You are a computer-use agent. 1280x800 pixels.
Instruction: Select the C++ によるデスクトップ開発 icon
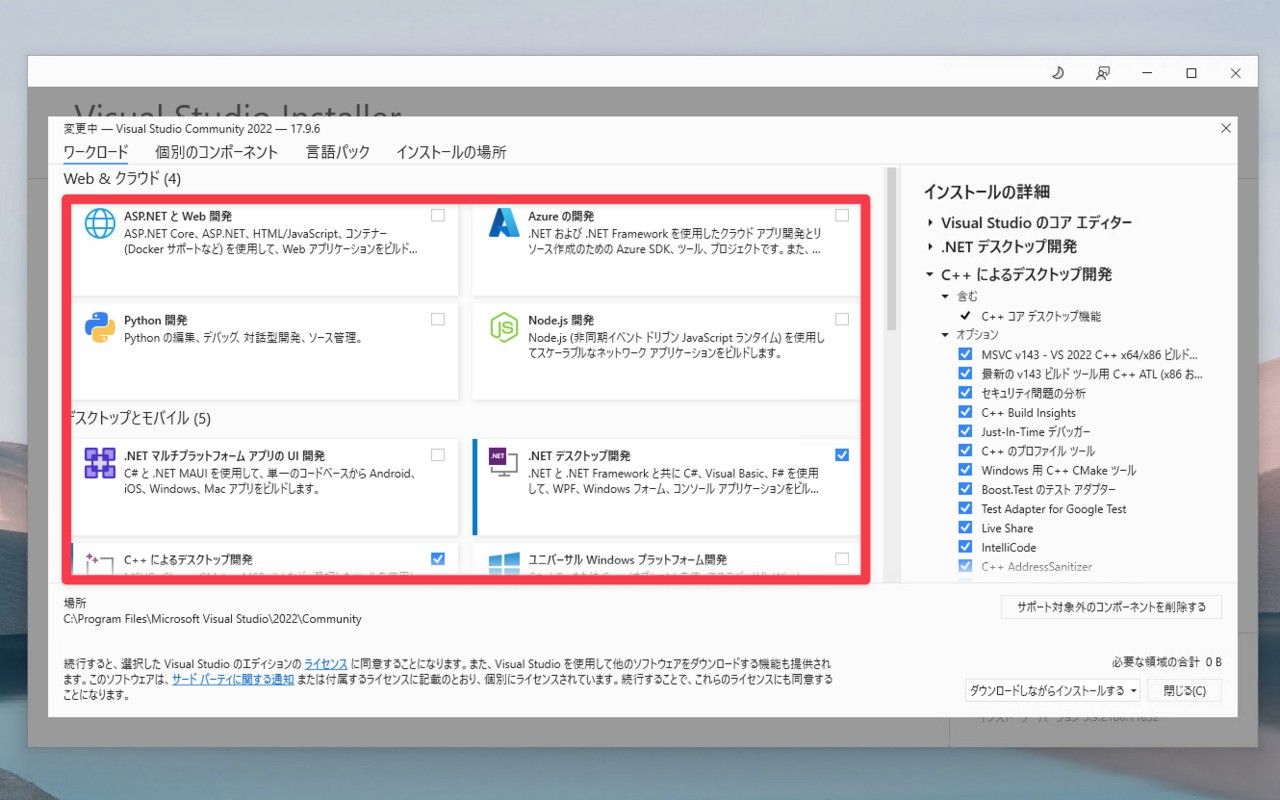99,565
